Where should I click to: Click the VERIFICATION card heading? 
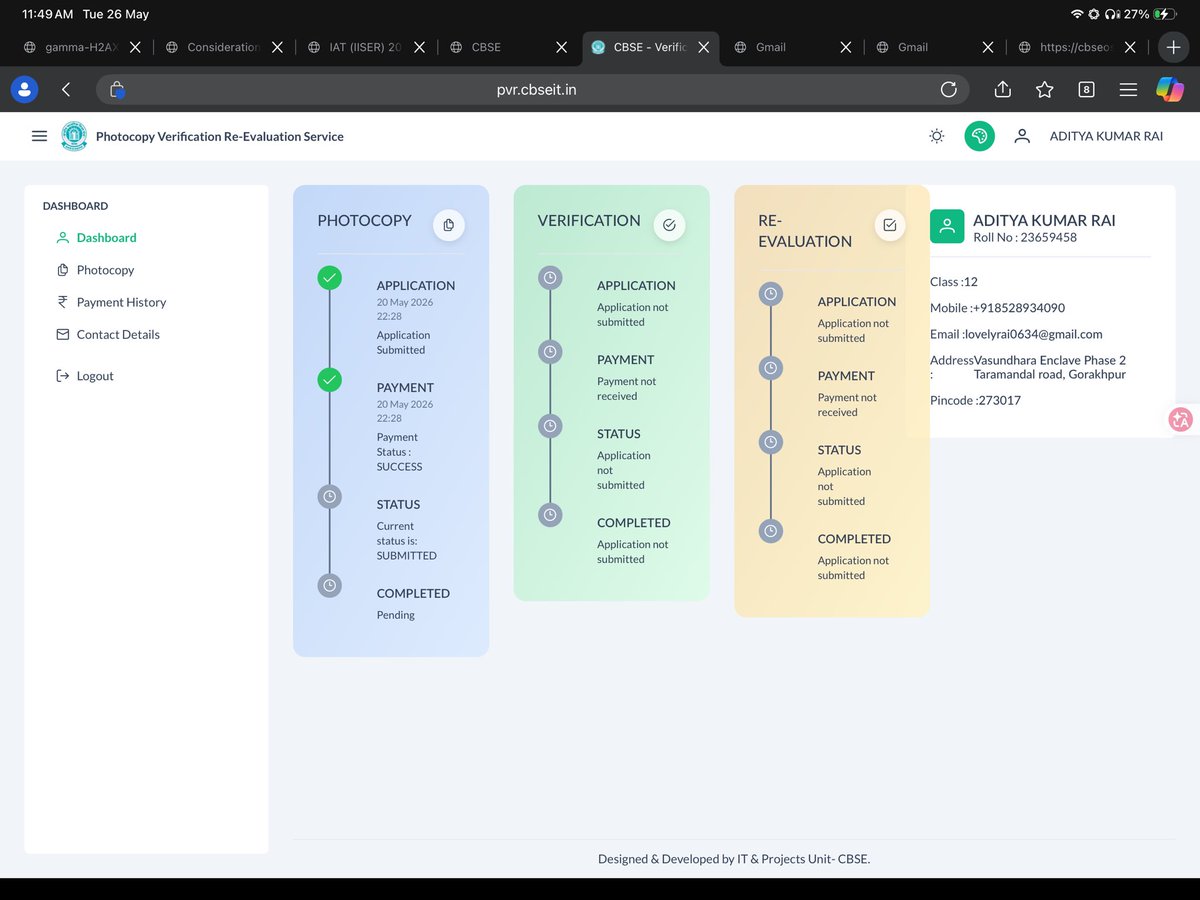tap(589, 221)
